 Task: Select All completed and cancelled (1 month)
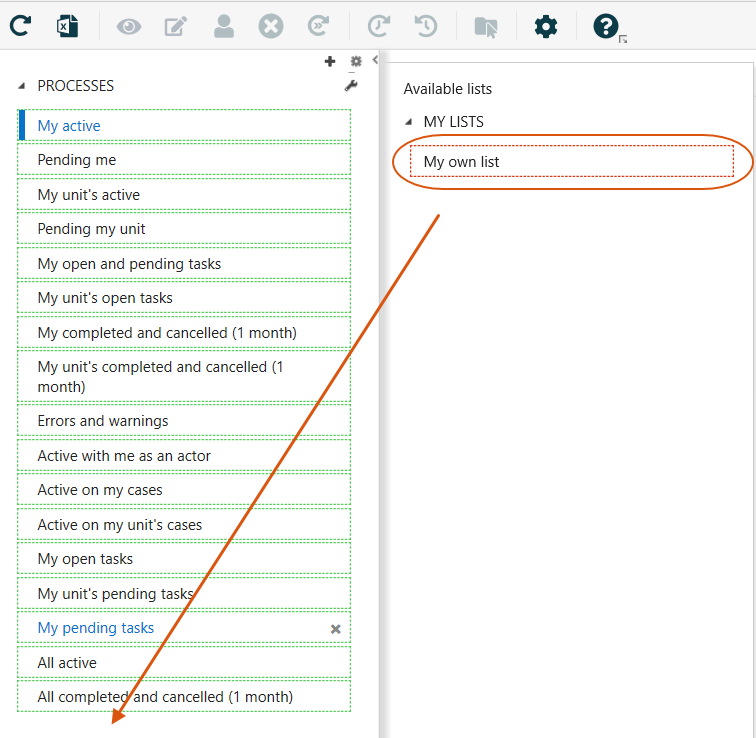point(165,697)
